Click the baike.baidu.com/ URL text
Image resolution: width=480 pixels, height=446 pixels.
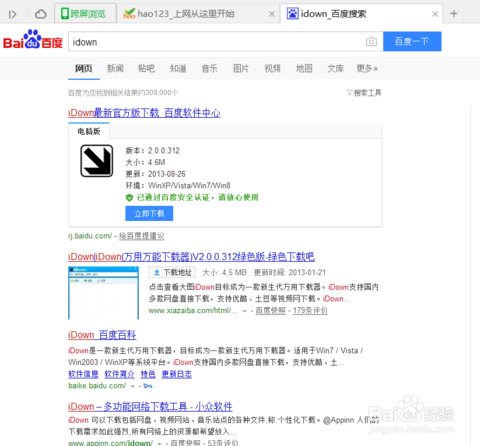point(97,386)
